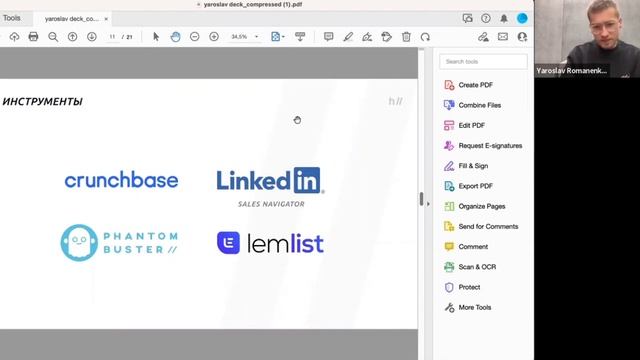Open Export PDF tool
The image size is (640, 360).
468,186
